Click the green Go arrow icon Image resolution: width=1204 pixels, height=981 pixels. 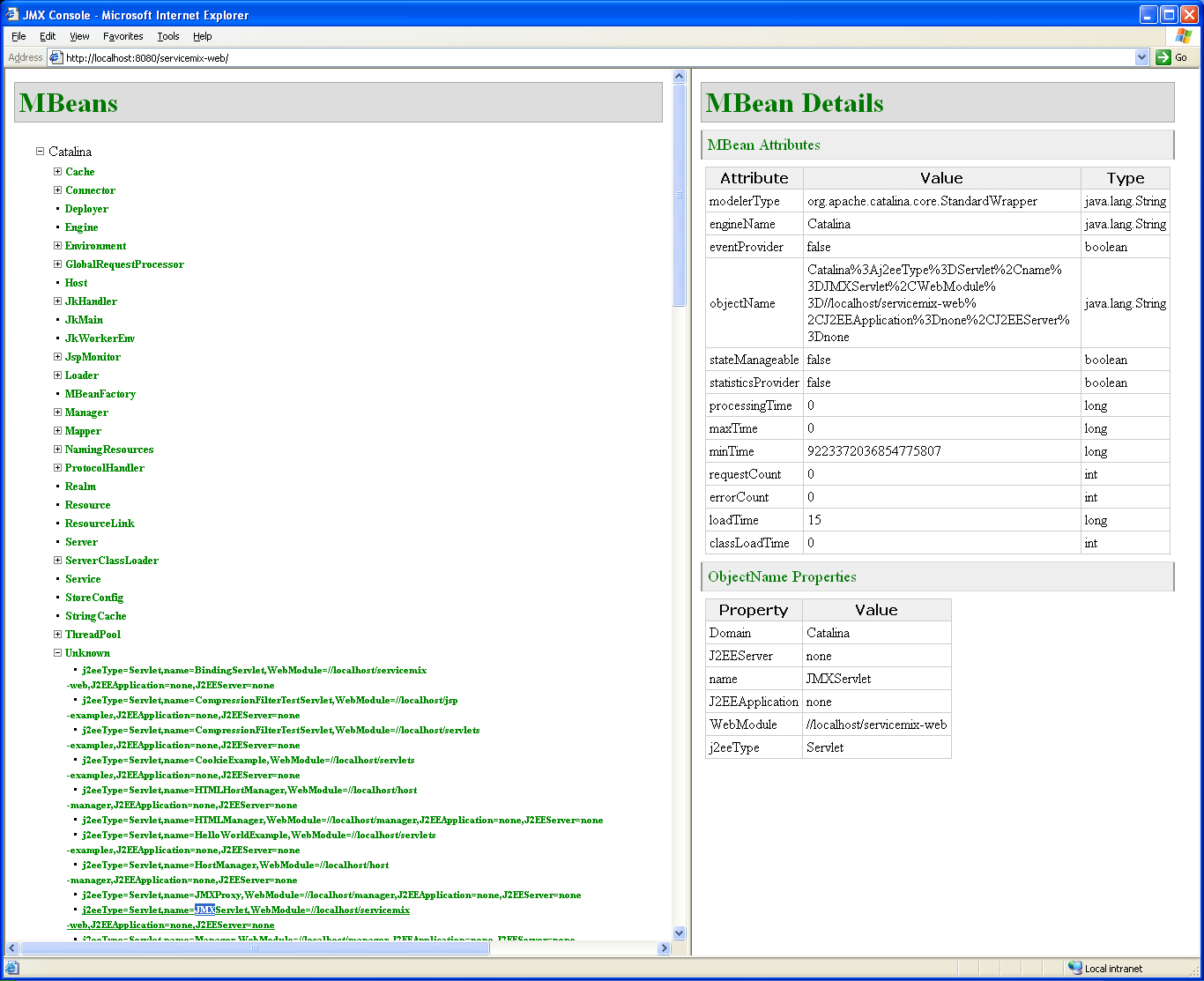click(x=1163, y=57)
